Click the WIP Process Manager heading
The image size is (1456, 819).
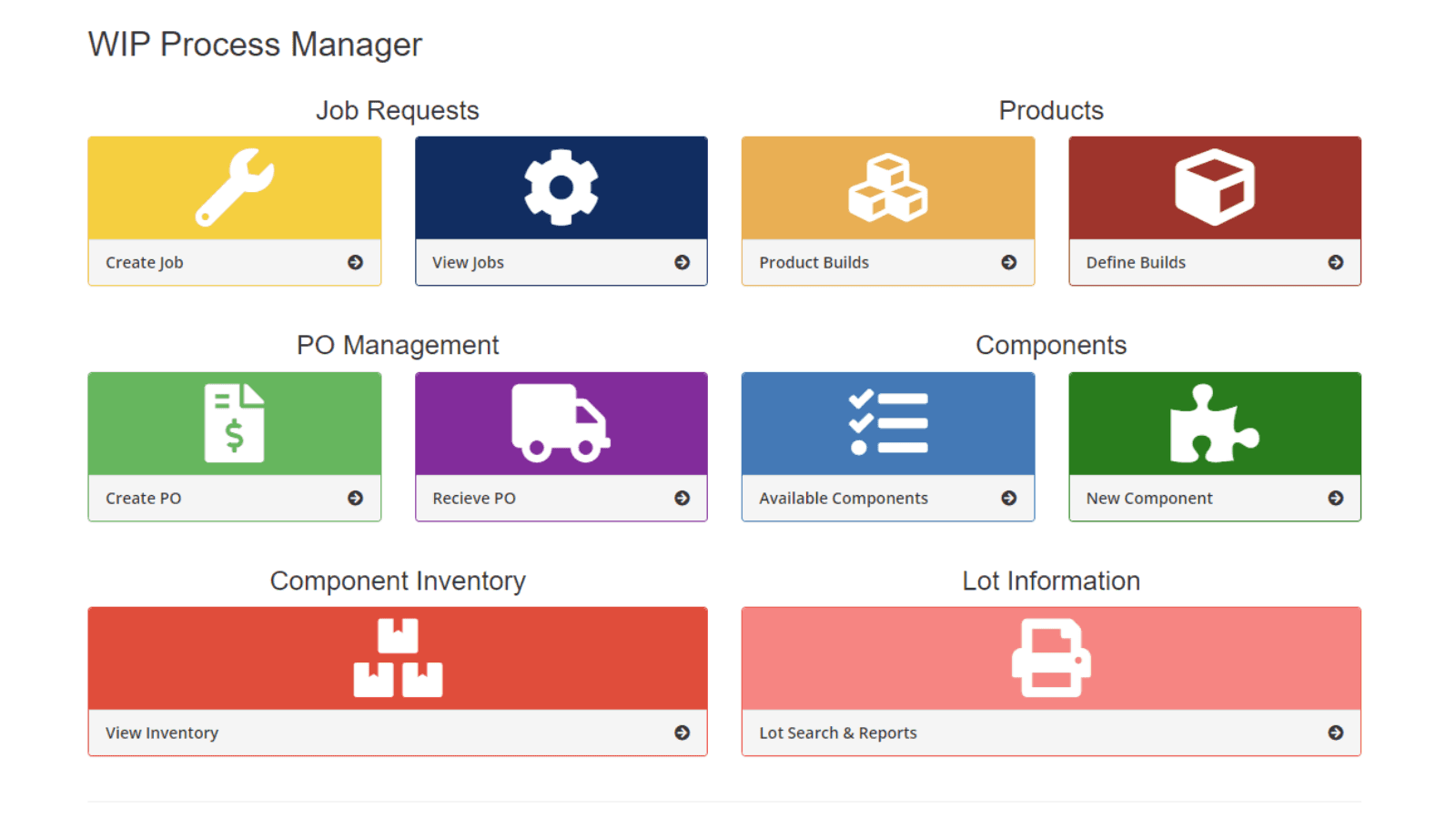(x=255, y=44)
